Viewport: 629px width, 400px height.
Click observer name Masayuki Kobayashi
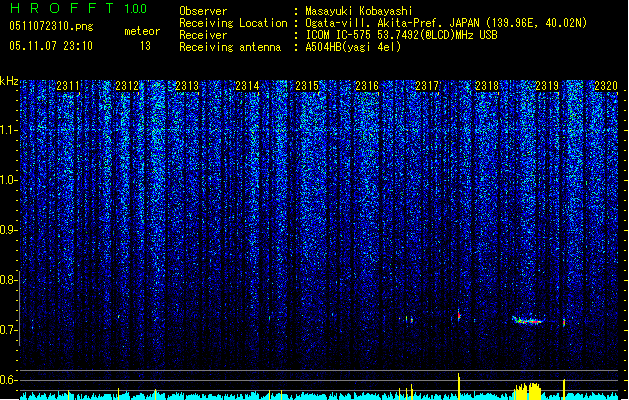pyautogui.click(x=359, y=11)
